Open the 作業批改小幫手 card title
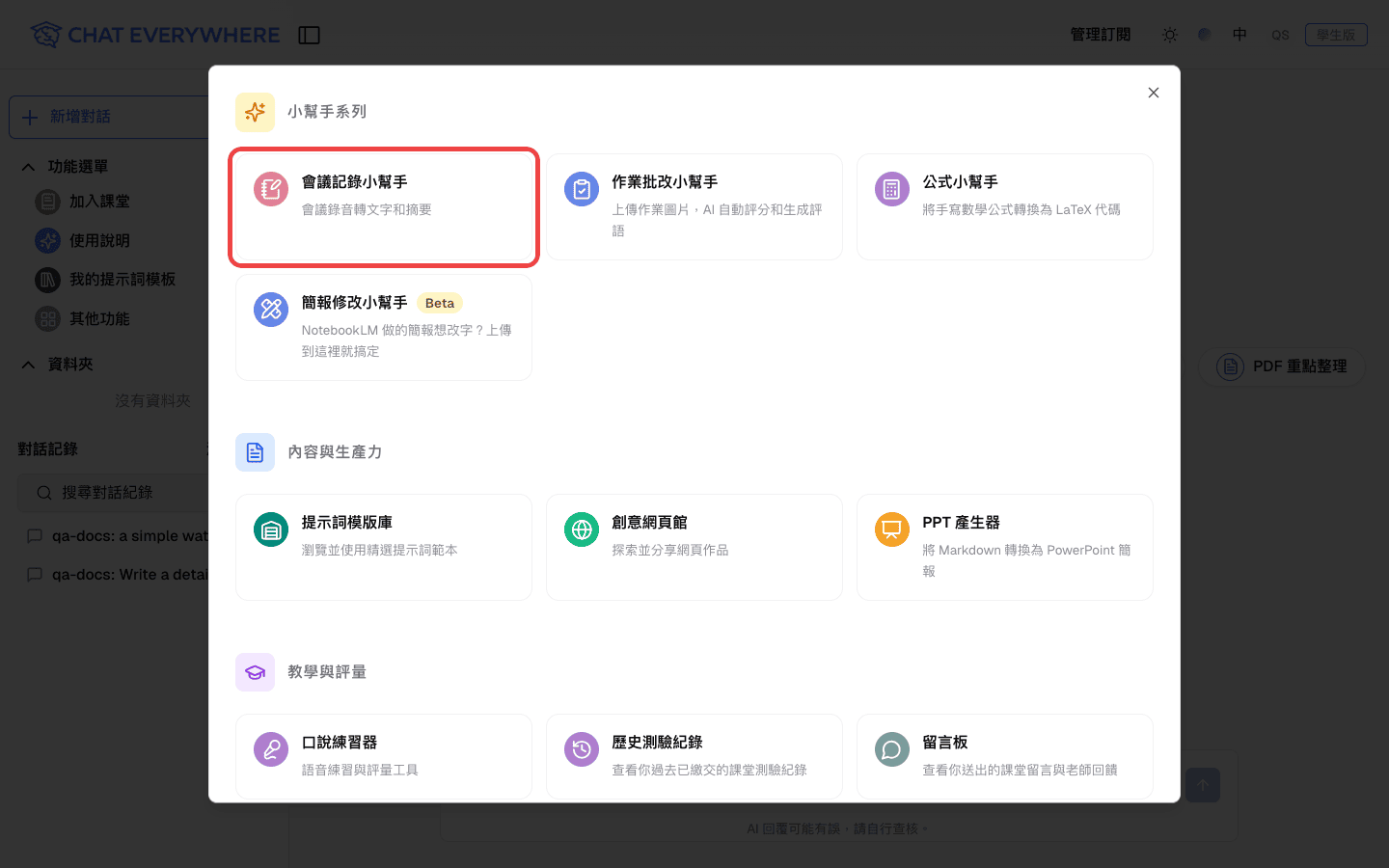The image size is (1389, 868). click(665, 182)
